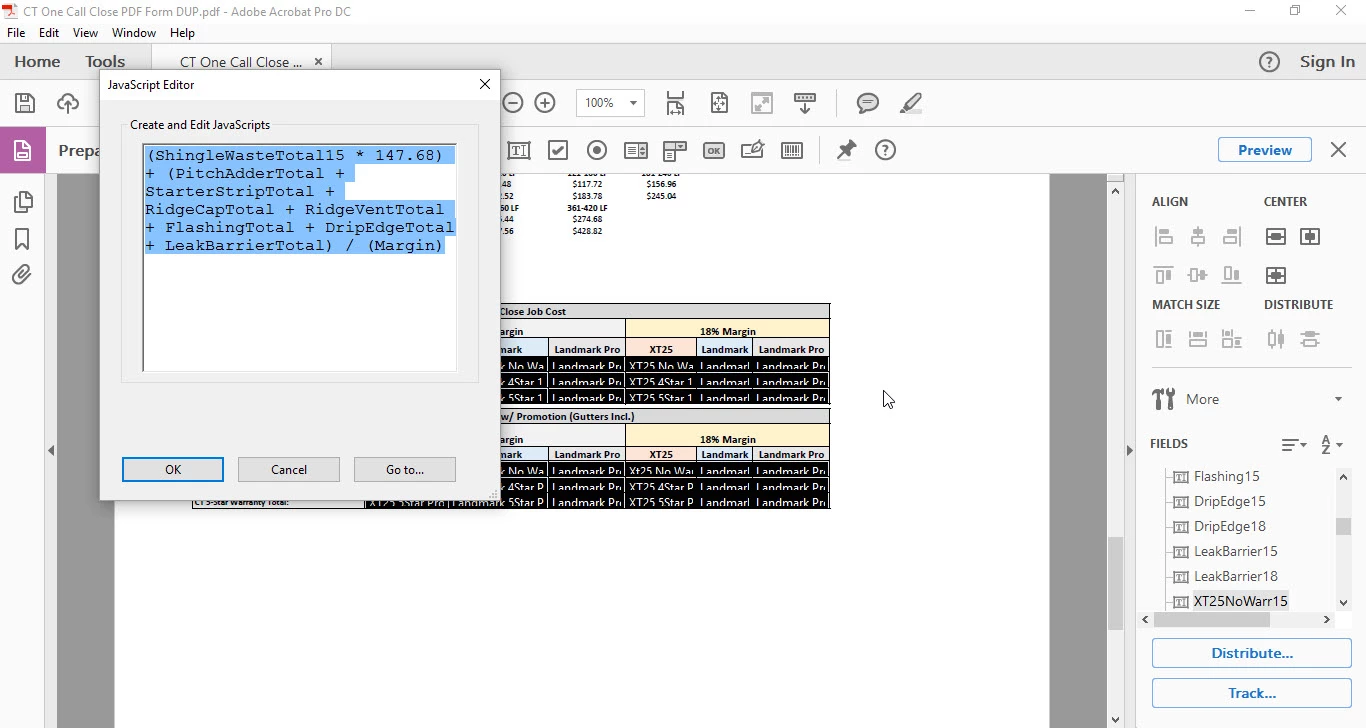1366x728 pixels.
Task: Add a comment with the speech bubble icon
Action: tap(868, 103)
